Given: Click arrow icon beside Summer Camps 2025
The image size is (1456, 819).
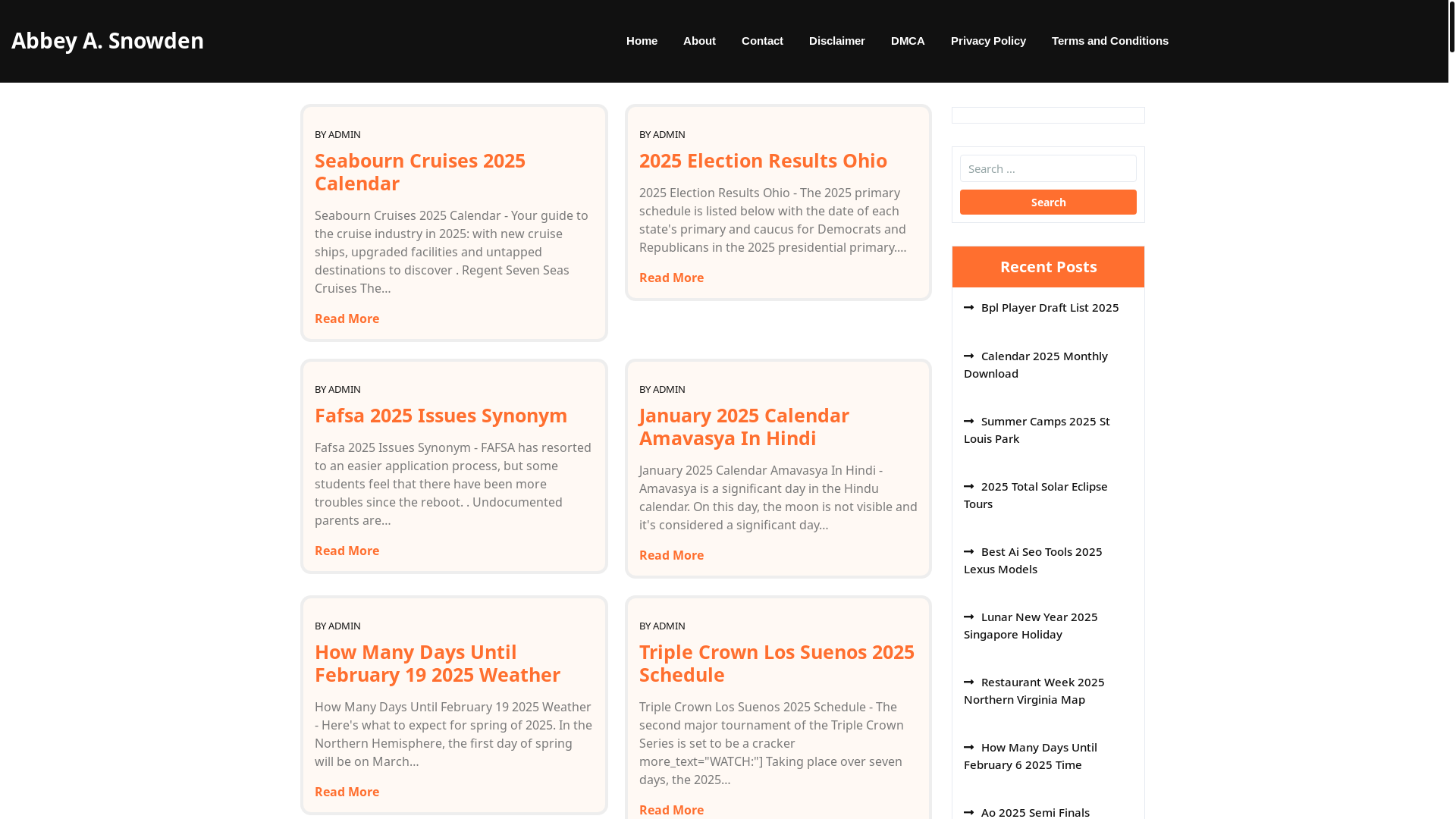Looking at the screenshot, I should click(x=968, y=421).
